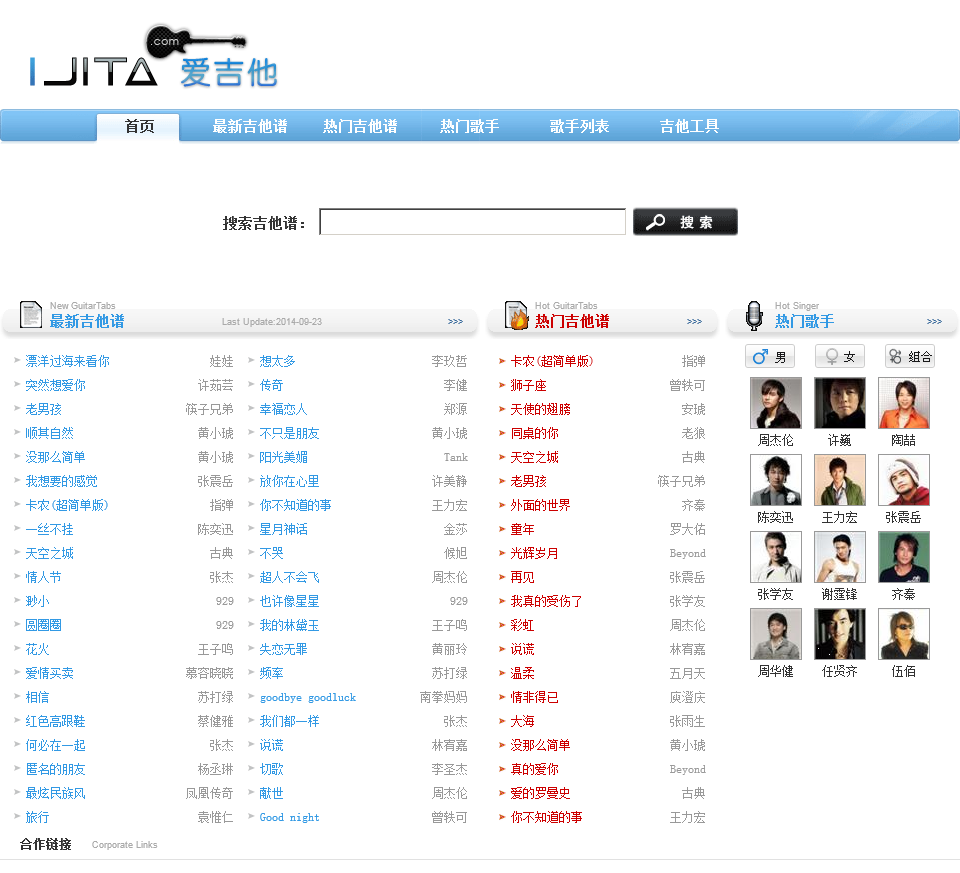Open singer photo of 周杰伦
The height and width of the screenshot is (873, 960).
click(776, 403)
